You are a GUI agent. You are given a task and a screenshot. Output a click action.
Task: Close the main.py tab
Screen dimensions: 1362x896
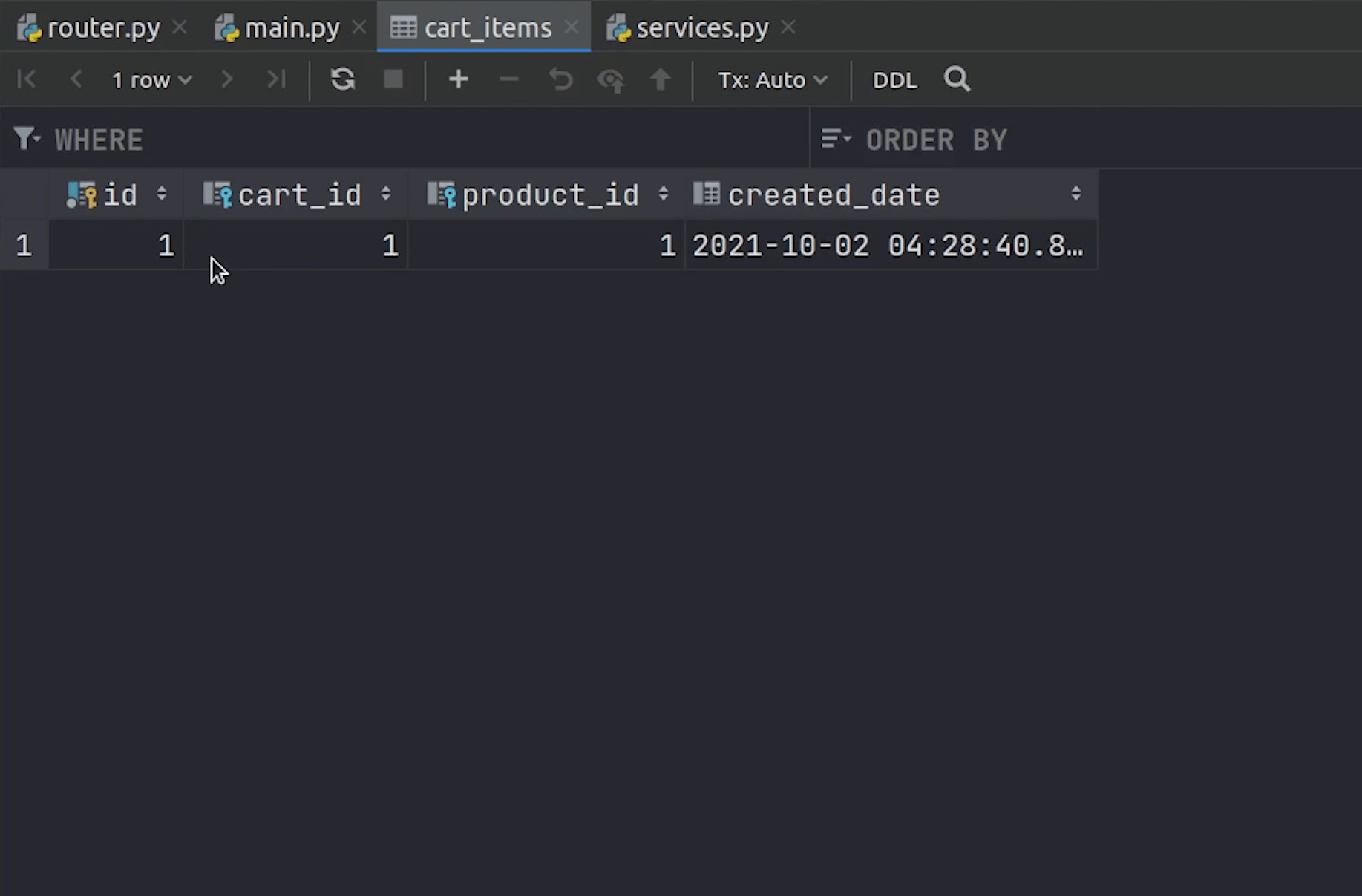point(359,27)
